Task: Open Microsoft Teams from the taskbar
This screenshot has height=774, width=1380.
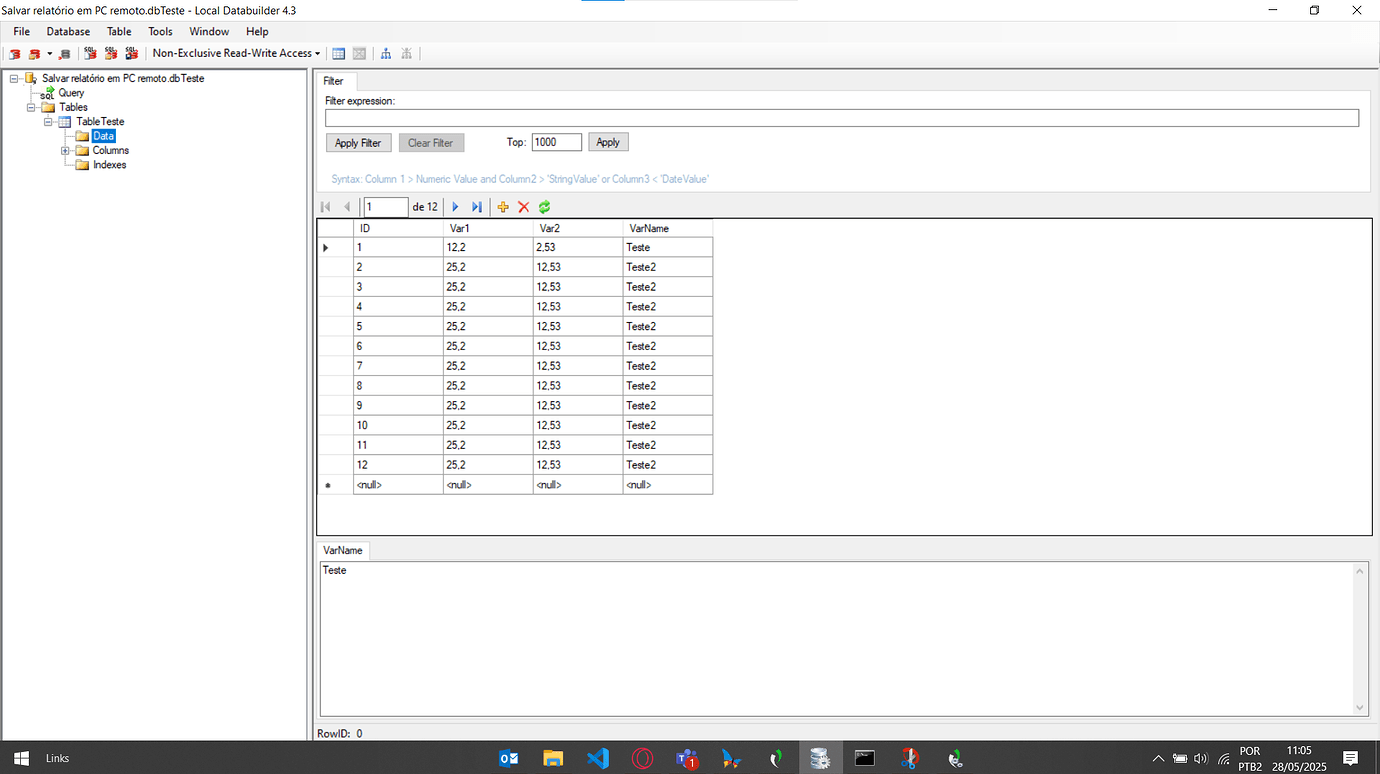Action: pyautogui.click(x=687, y=758)
